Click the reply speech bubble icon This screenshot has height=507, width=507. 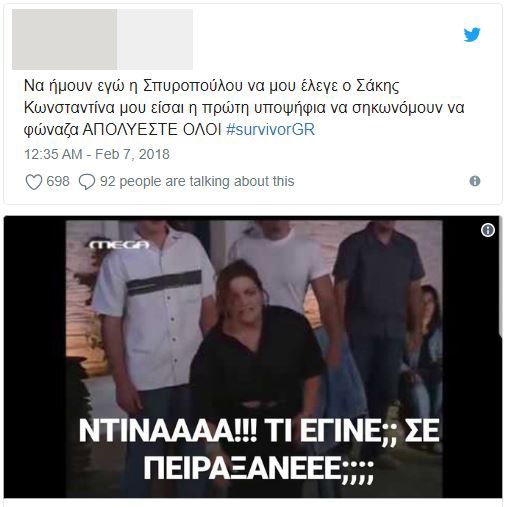click(x=87, y=182)
